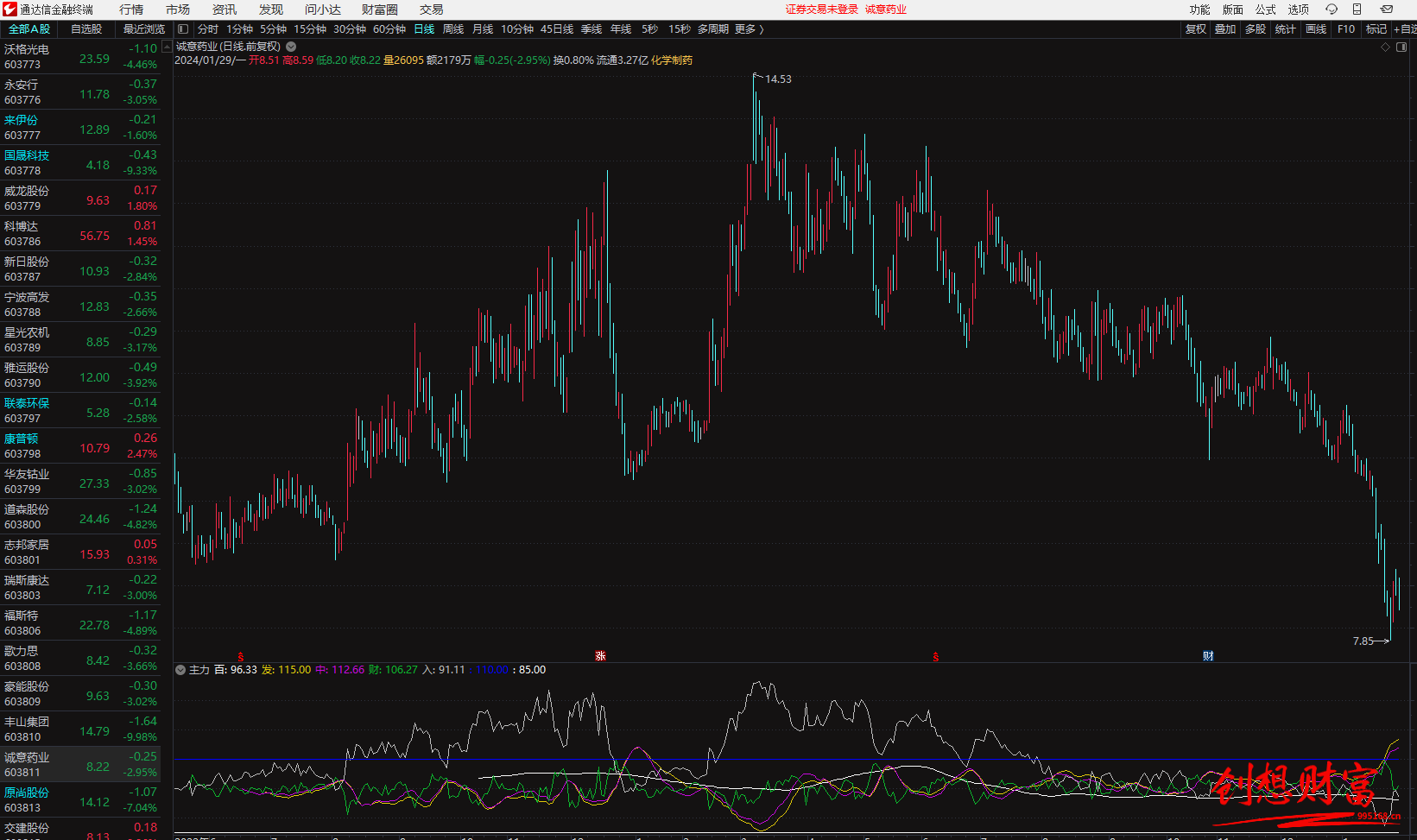This screenshot has height=840, width=1417.
Task: Open the mobile phone icon in title bar
Action: coord(1357,9)
